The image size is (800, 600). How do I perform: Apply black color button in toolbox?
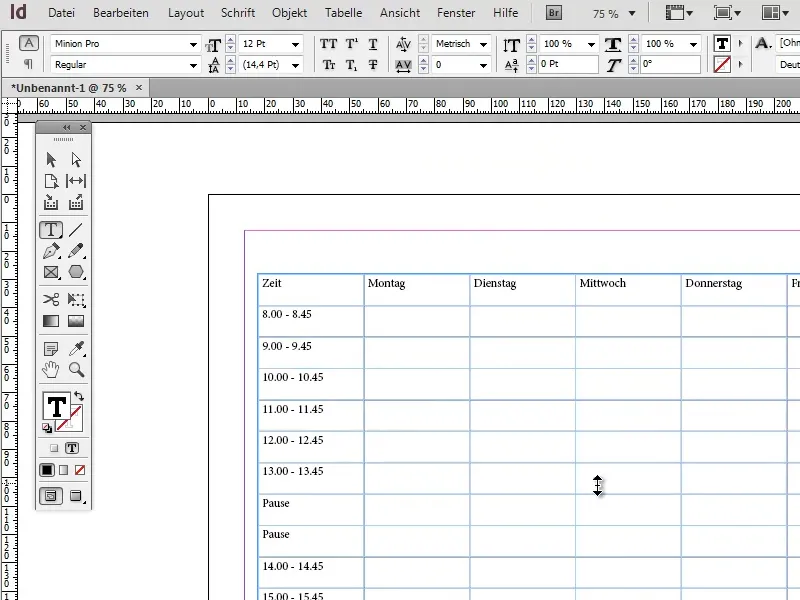point(46,470)
